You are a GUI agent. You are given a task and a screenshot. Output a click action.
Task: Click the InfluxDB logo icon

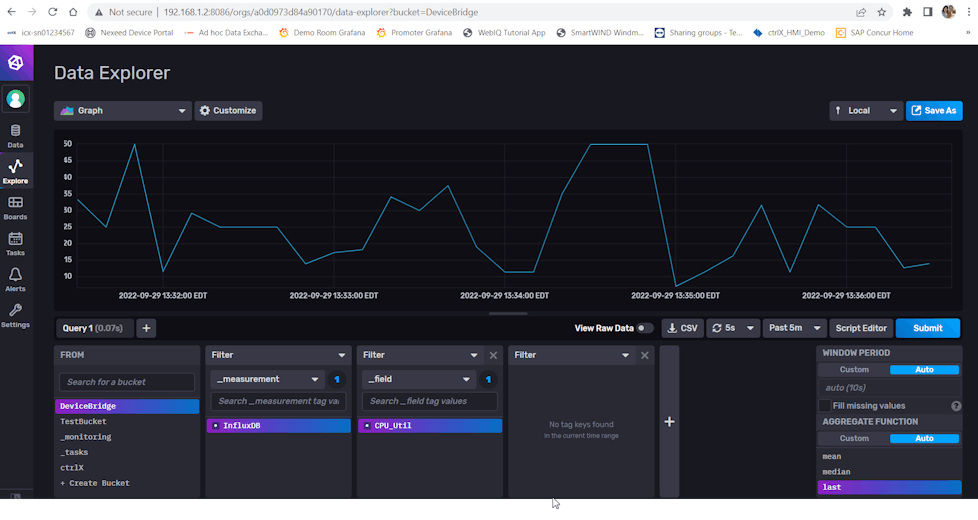pyautogui.click(x=16, y=63)
